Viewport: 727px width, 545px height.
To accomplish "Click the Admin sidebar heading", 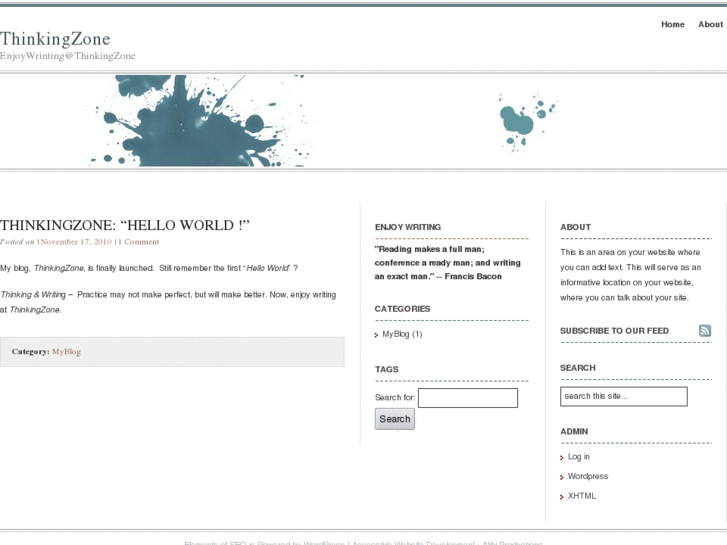I will [x=574, y=431].
